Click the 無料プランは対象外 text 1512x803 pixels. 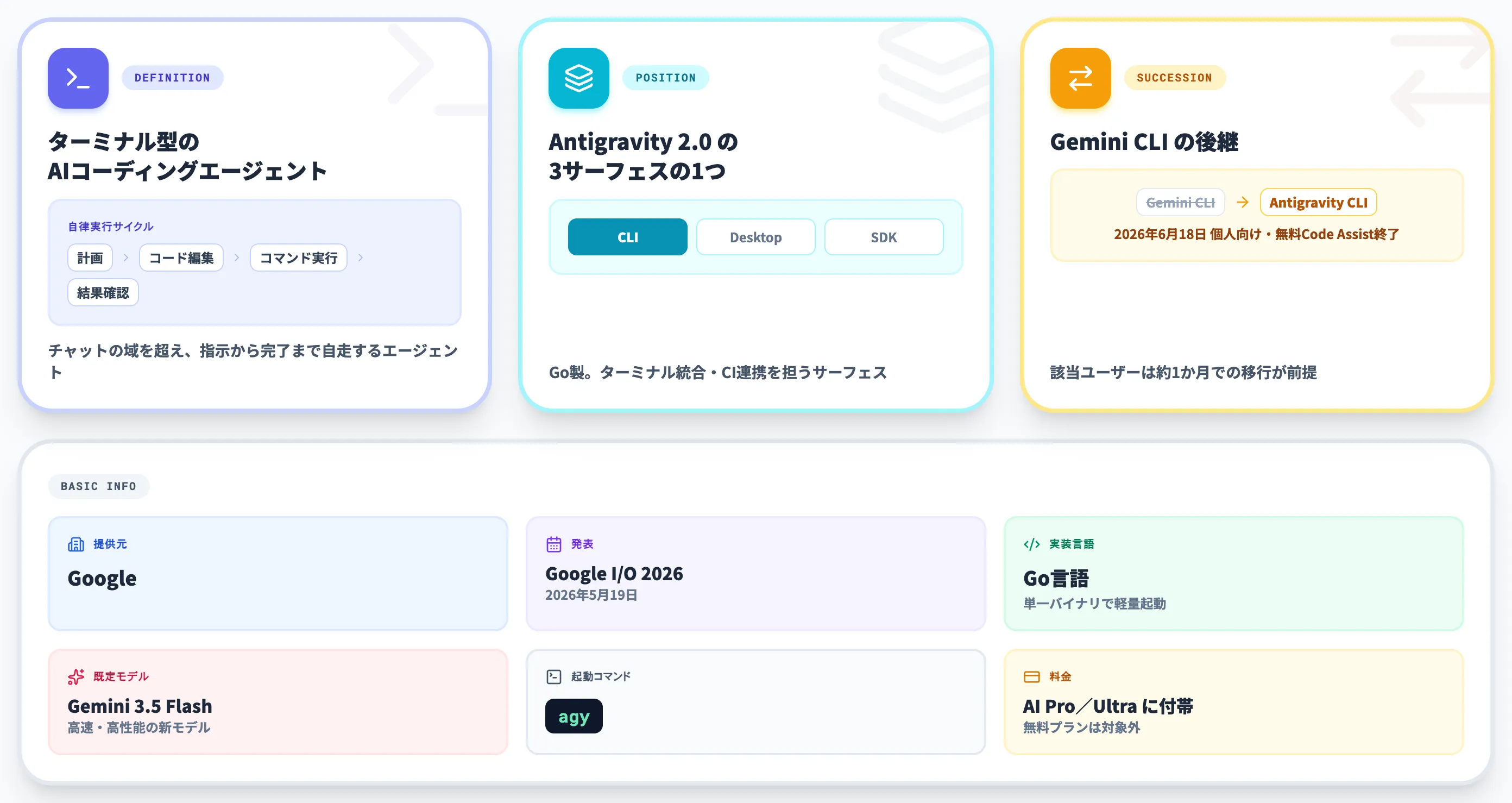click(1081, 728)
